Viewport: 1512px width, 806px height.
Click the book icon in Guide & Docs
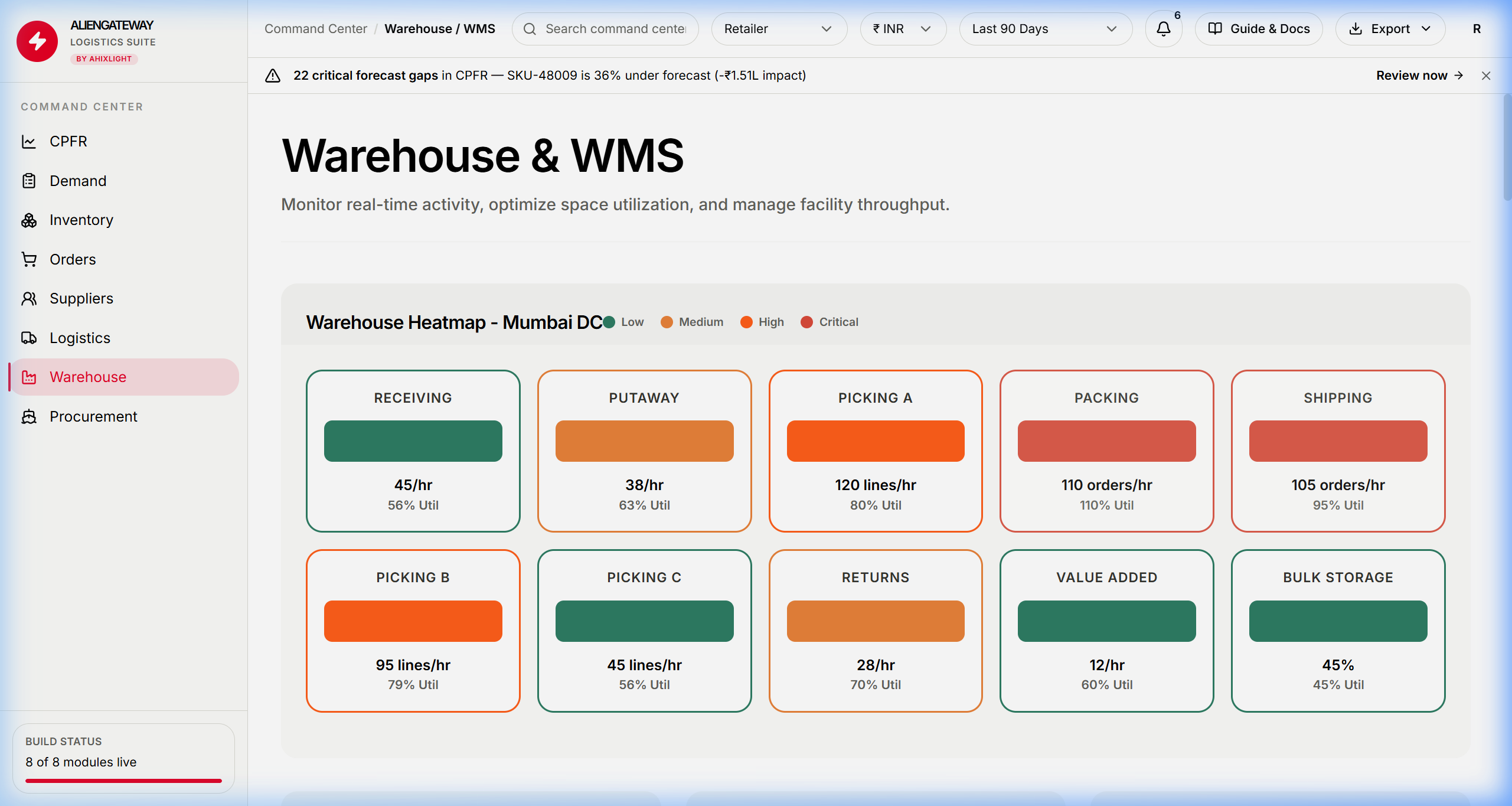tap(1215, 29)
